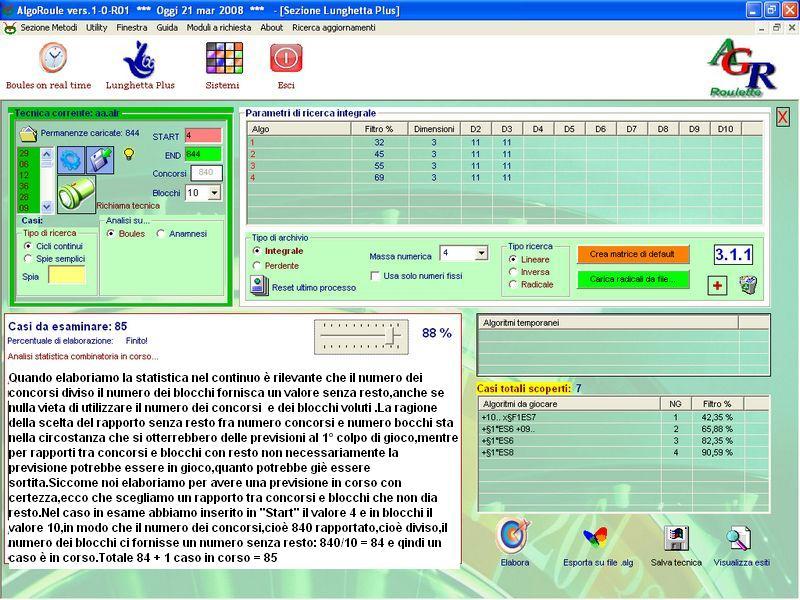800x600 pixels.
Task: Click the recycle bin icon
Action: click(x=748, y=284)
